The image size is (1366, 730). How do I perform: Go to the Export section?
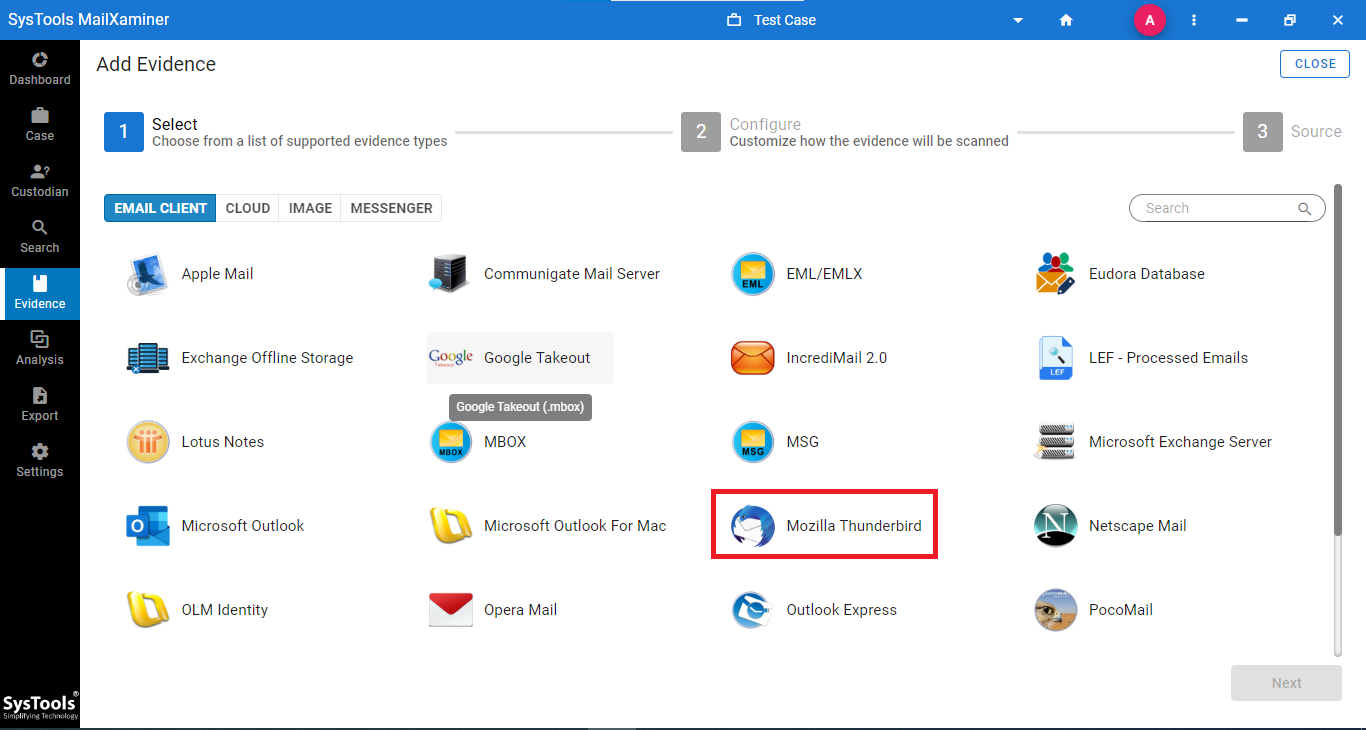point(40,405)
